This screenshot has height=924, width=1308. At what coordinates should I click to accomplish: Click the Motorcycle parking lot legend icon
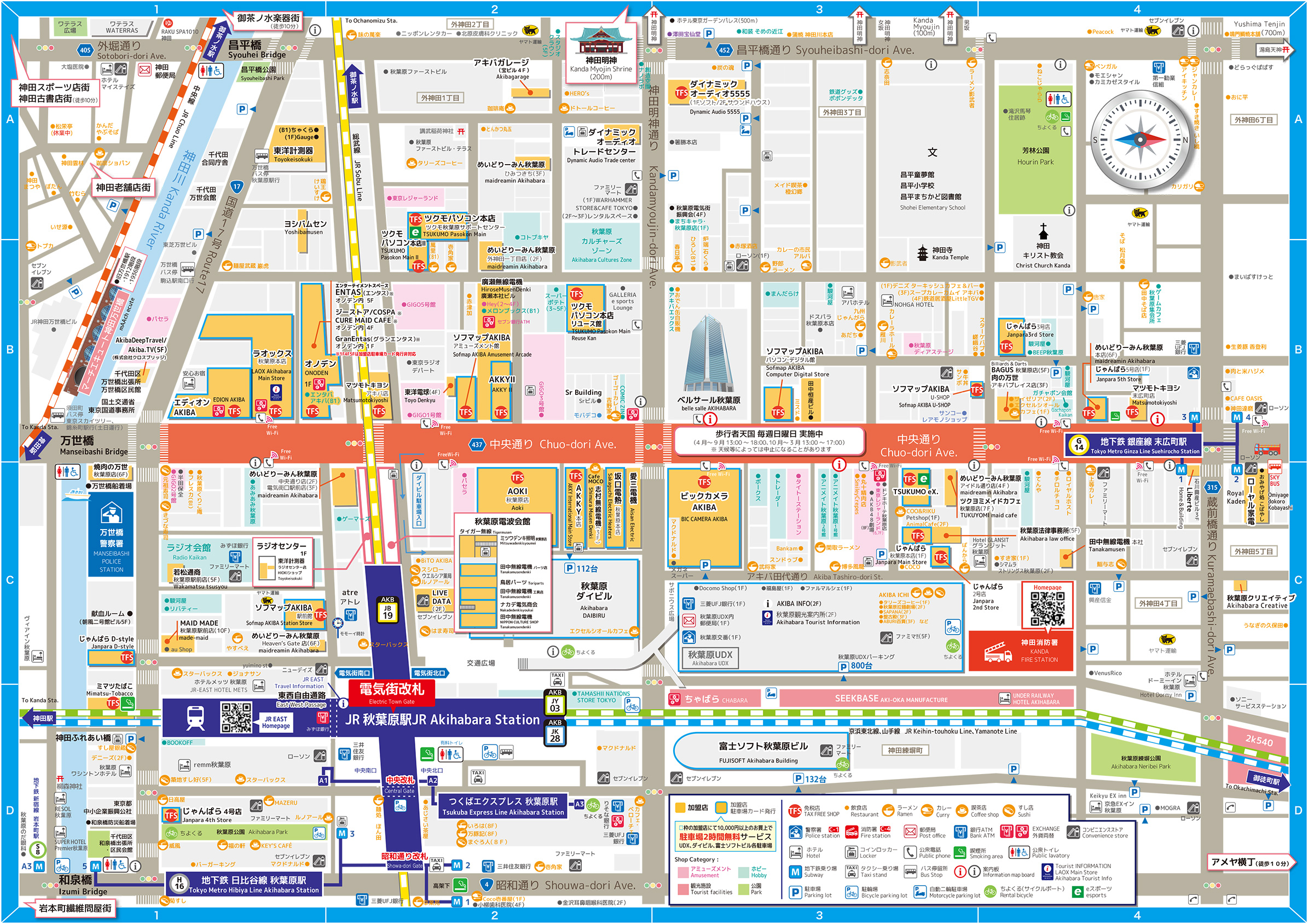click(921, 892)
